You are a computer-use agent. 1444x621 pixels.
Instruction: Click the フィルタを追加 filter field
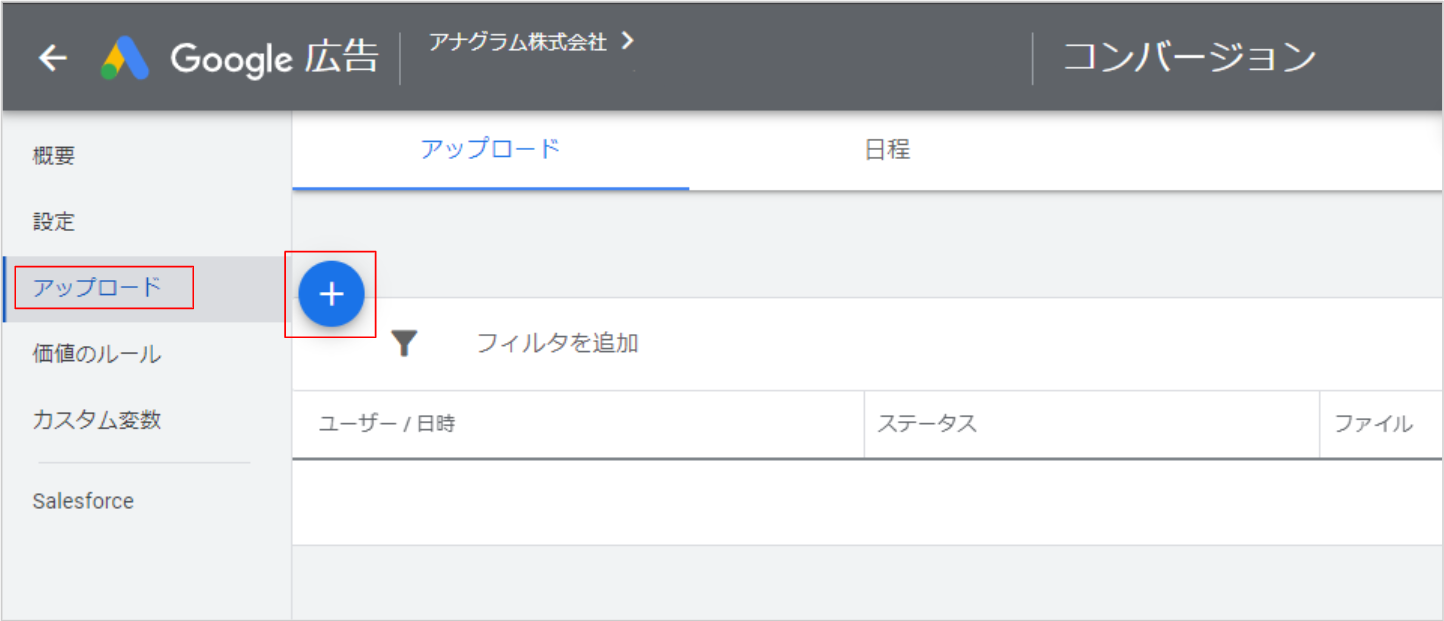pos(557,344)
